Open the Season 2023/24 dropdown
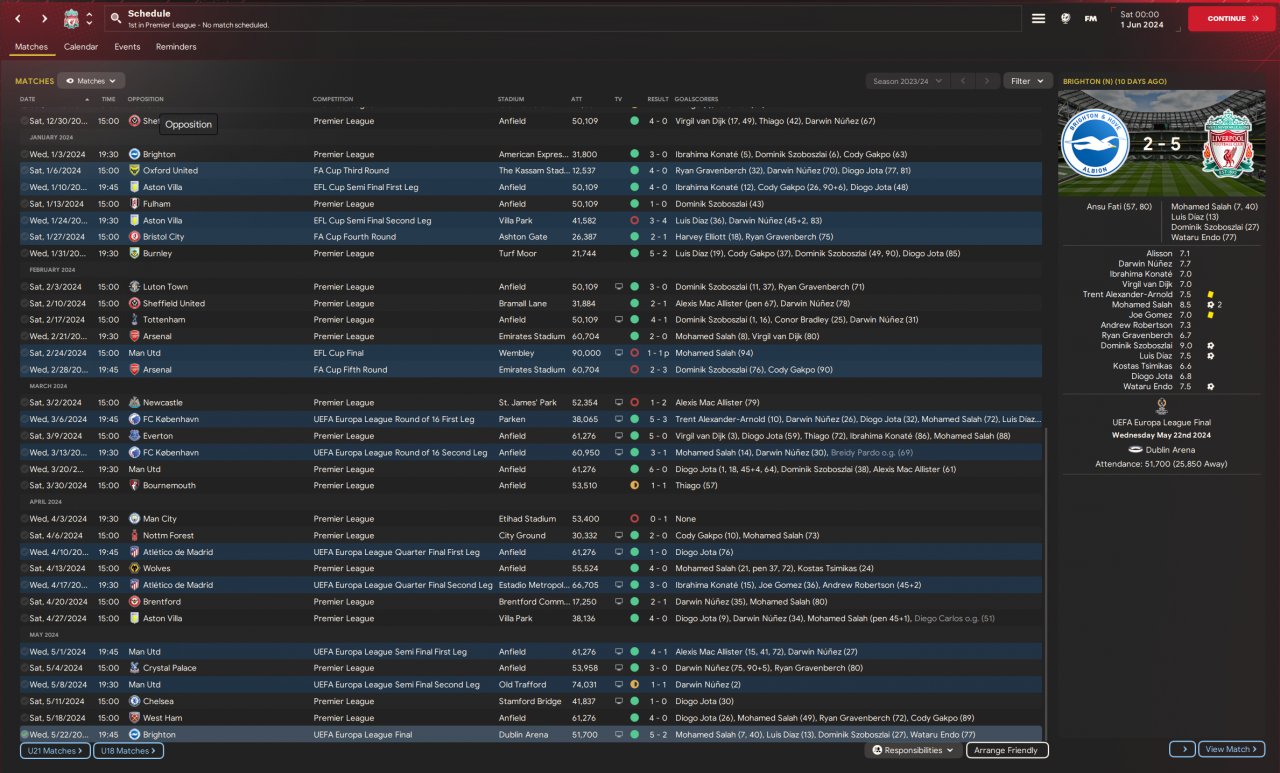This screenshot has height=773, width=1280. [907, 81]
